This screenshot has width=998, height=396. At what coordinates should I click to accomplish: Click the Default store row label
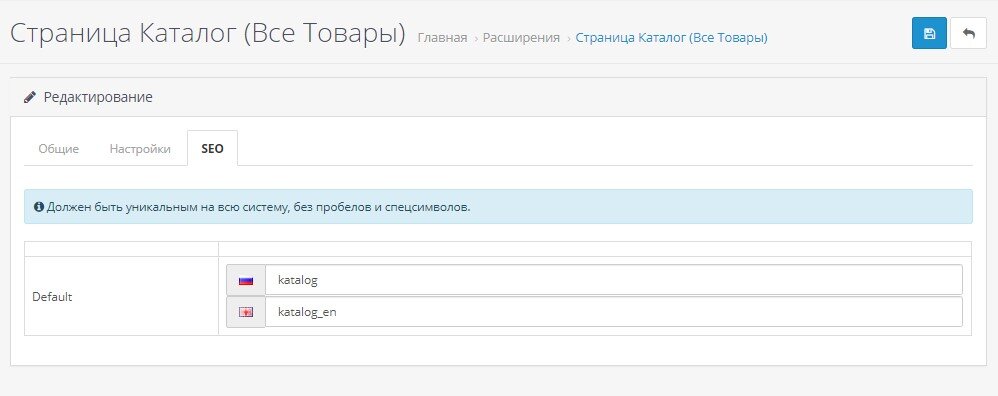(52, 297)
